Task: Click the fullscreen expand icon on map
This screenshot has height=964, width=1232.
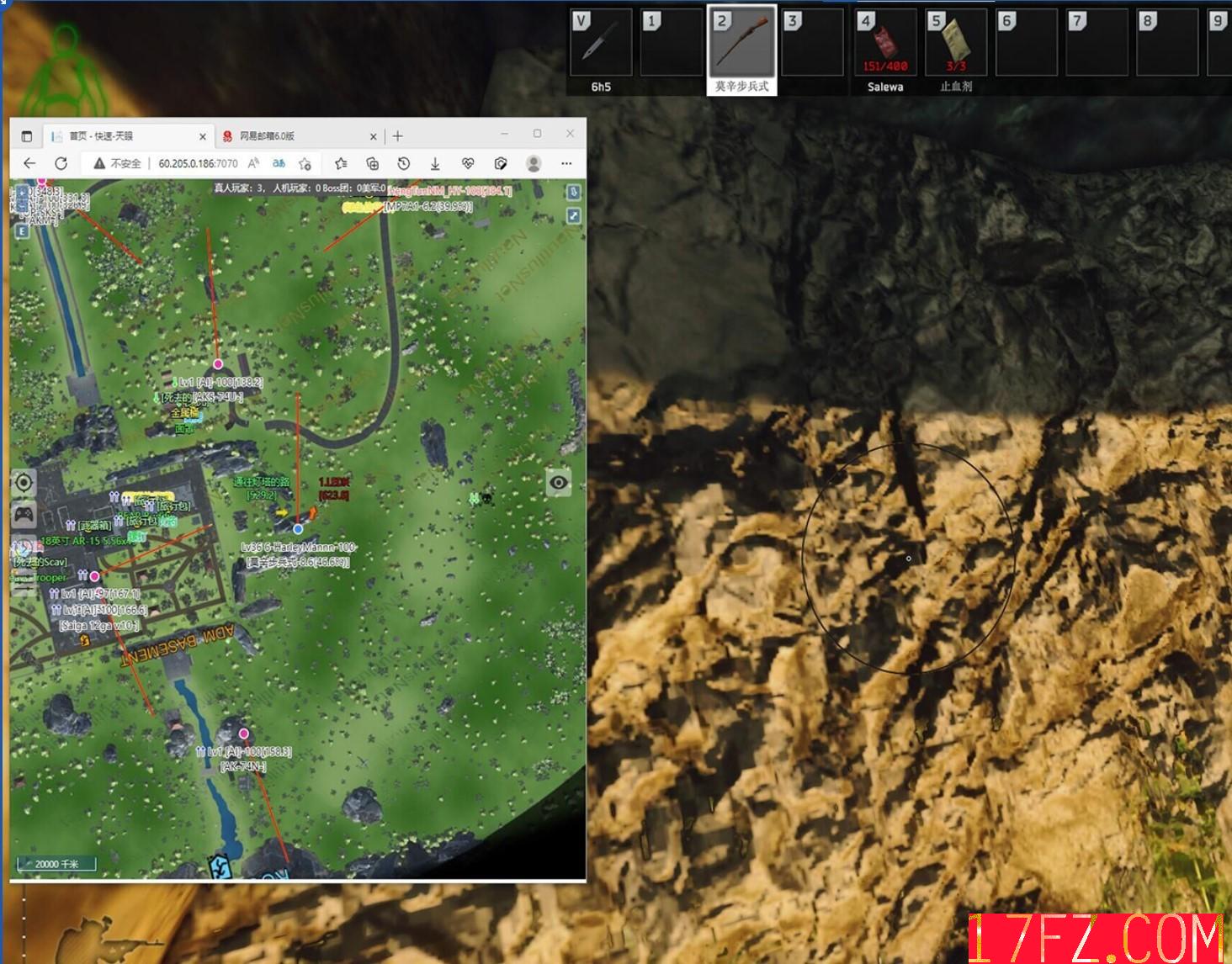Action: 573,216
